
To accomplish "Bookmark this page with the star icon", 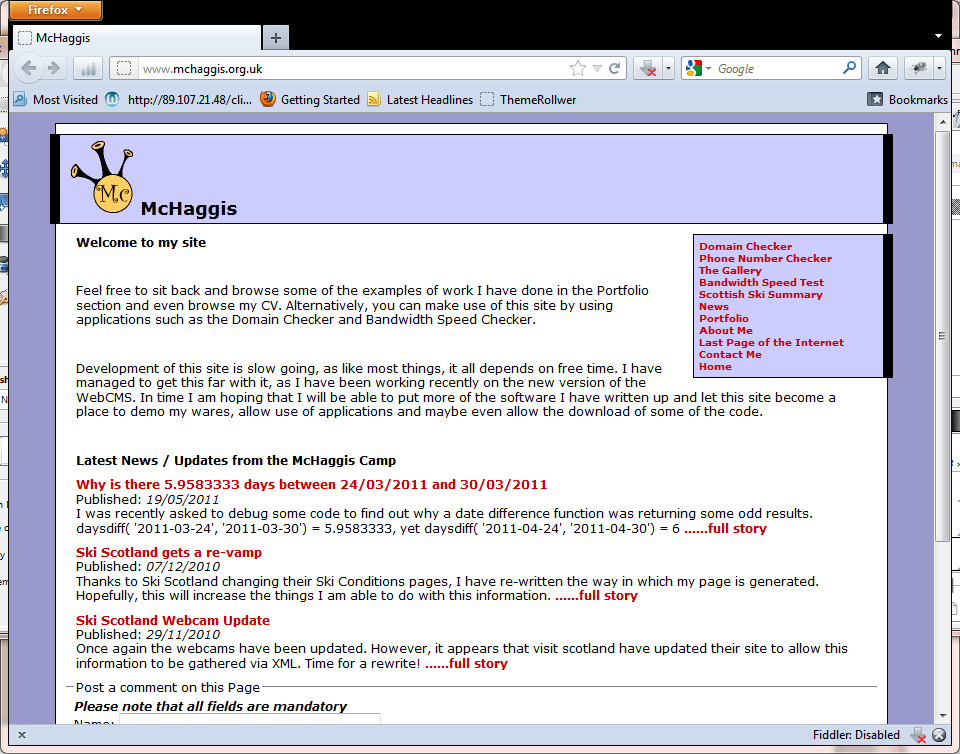I will click(x=577, y=69).
